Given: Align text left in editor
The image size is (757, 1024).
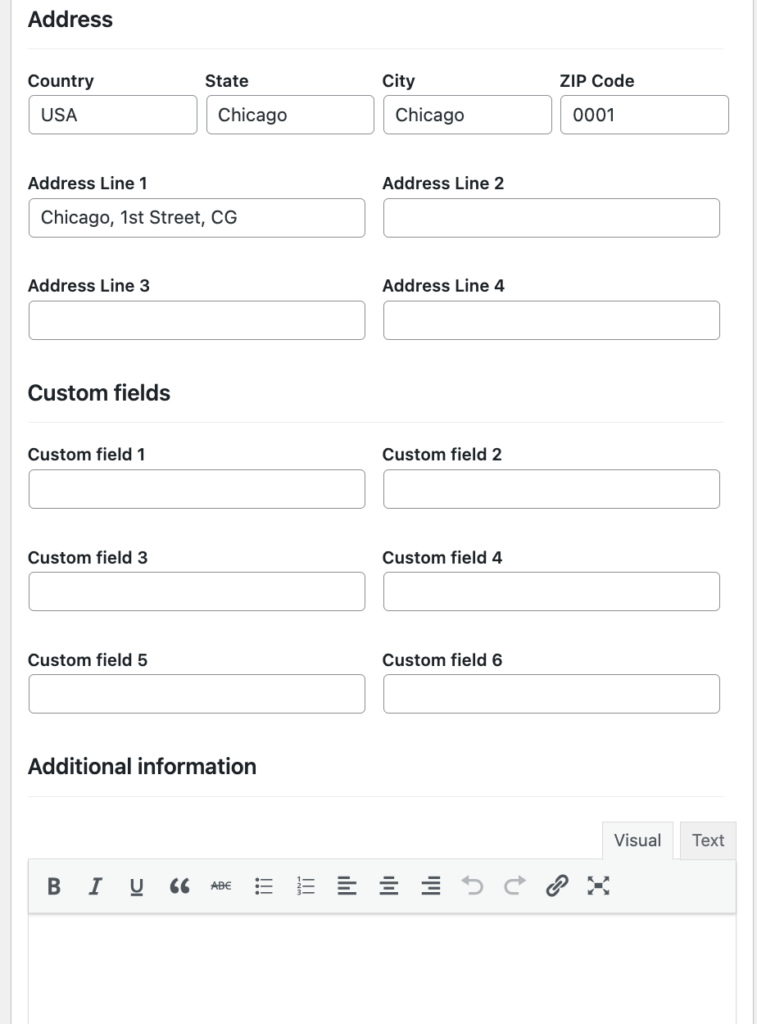Looking at the screenshot, I should click(x=347, y=886).
